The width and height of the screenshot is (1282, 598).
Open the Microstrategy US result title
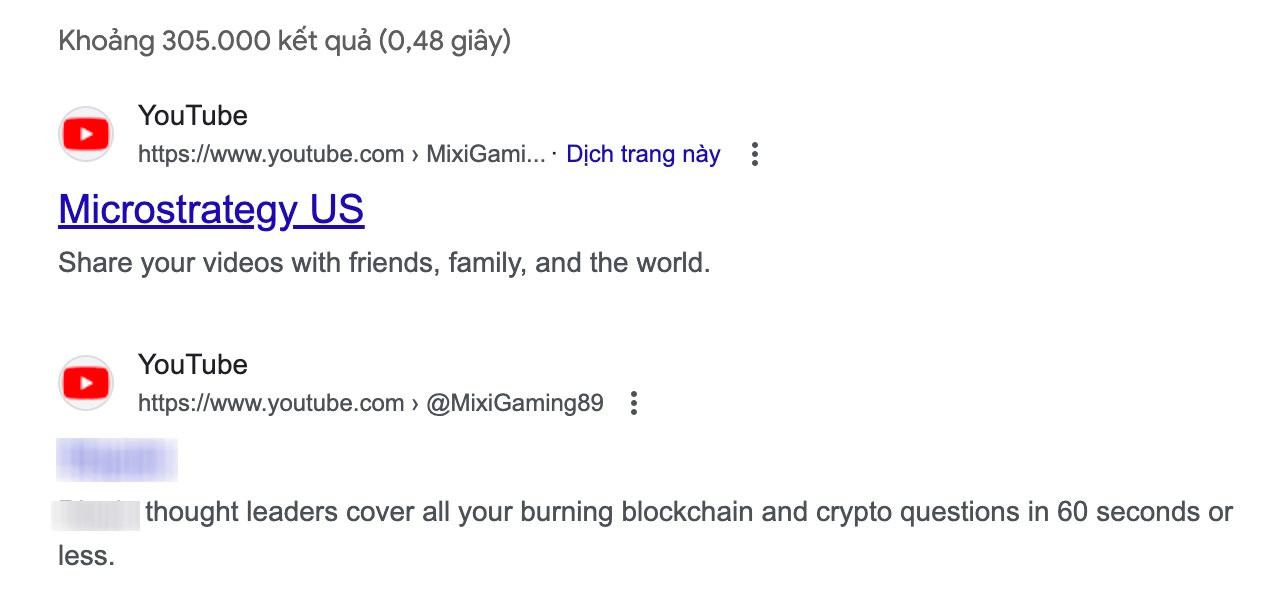coord(211,210)
